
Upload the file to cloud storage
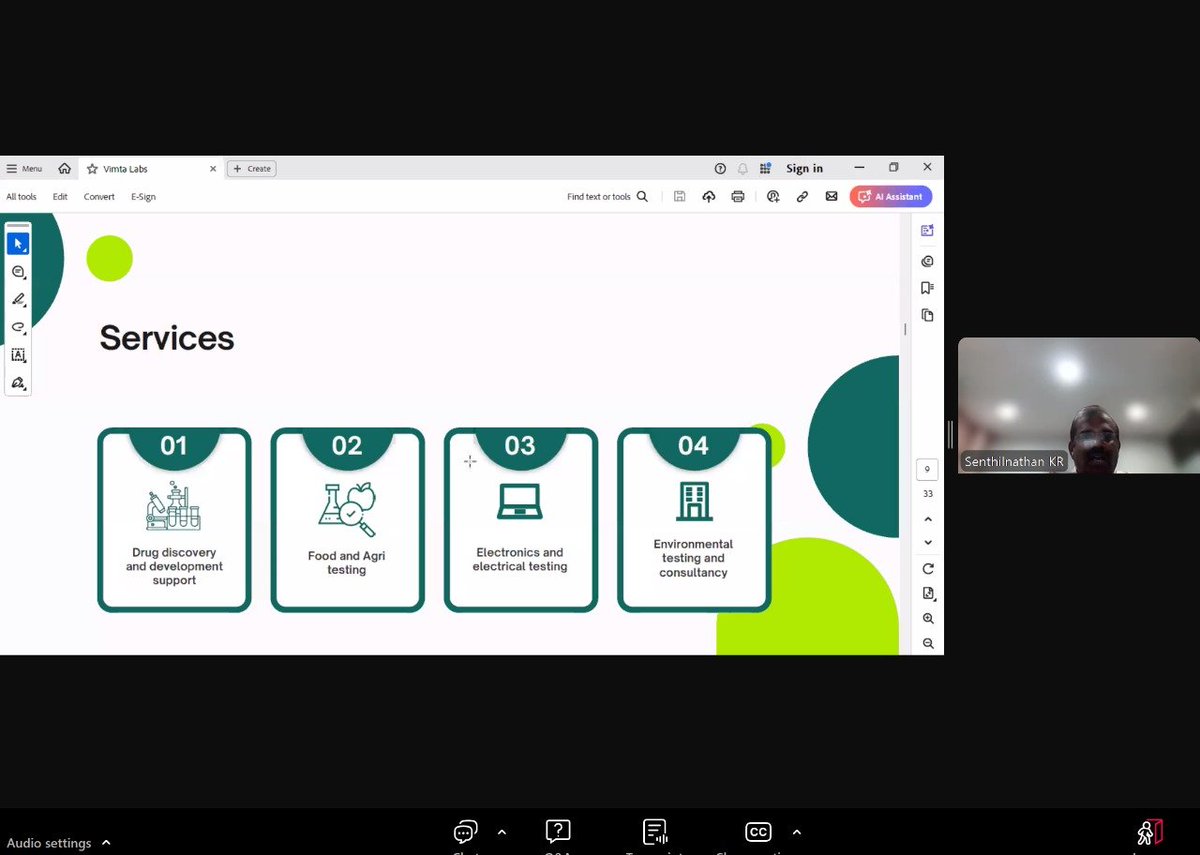coord(709,197)
